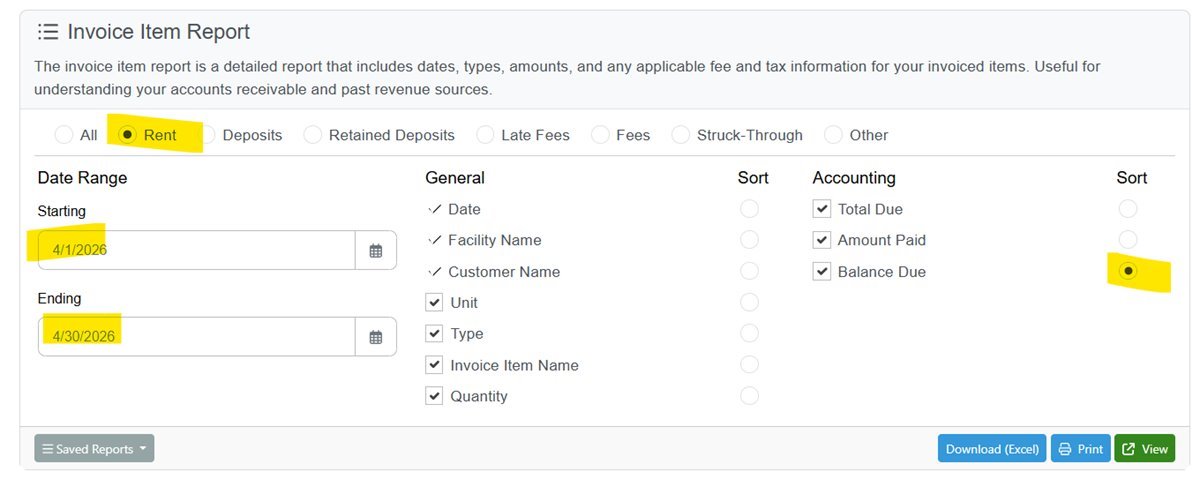Click the green View button
Screen dimensions: 1200x479
click(1145, 449)
